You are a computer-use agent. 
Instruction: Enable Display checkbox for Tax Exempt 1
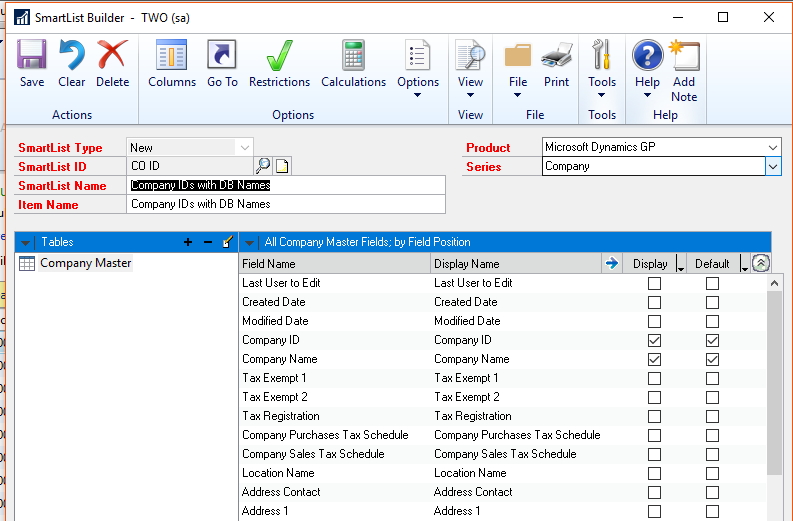[655, 378]
